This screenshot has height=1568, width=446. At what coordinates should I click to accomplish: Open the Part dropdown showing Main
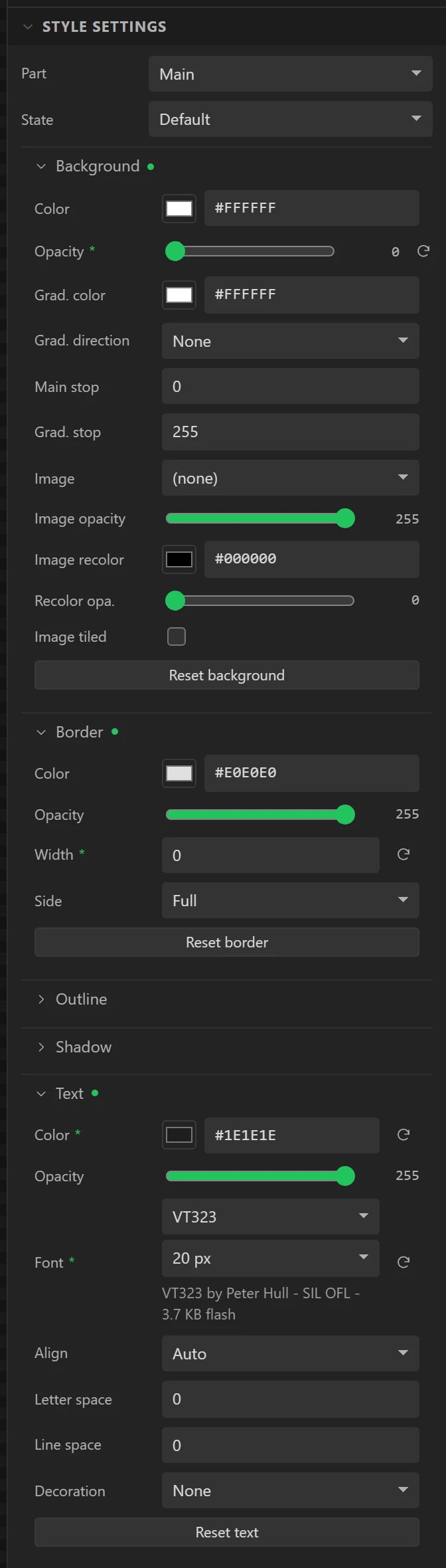[x=291, y=74]
